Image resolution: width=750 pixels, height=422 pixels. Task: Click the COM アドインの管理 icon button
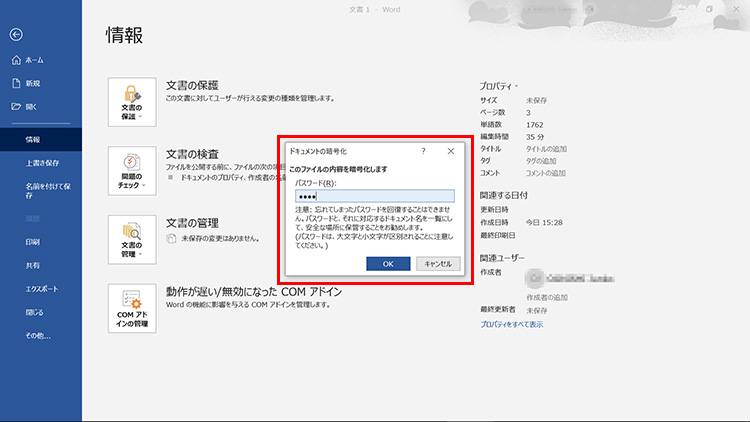click(131, 308)
